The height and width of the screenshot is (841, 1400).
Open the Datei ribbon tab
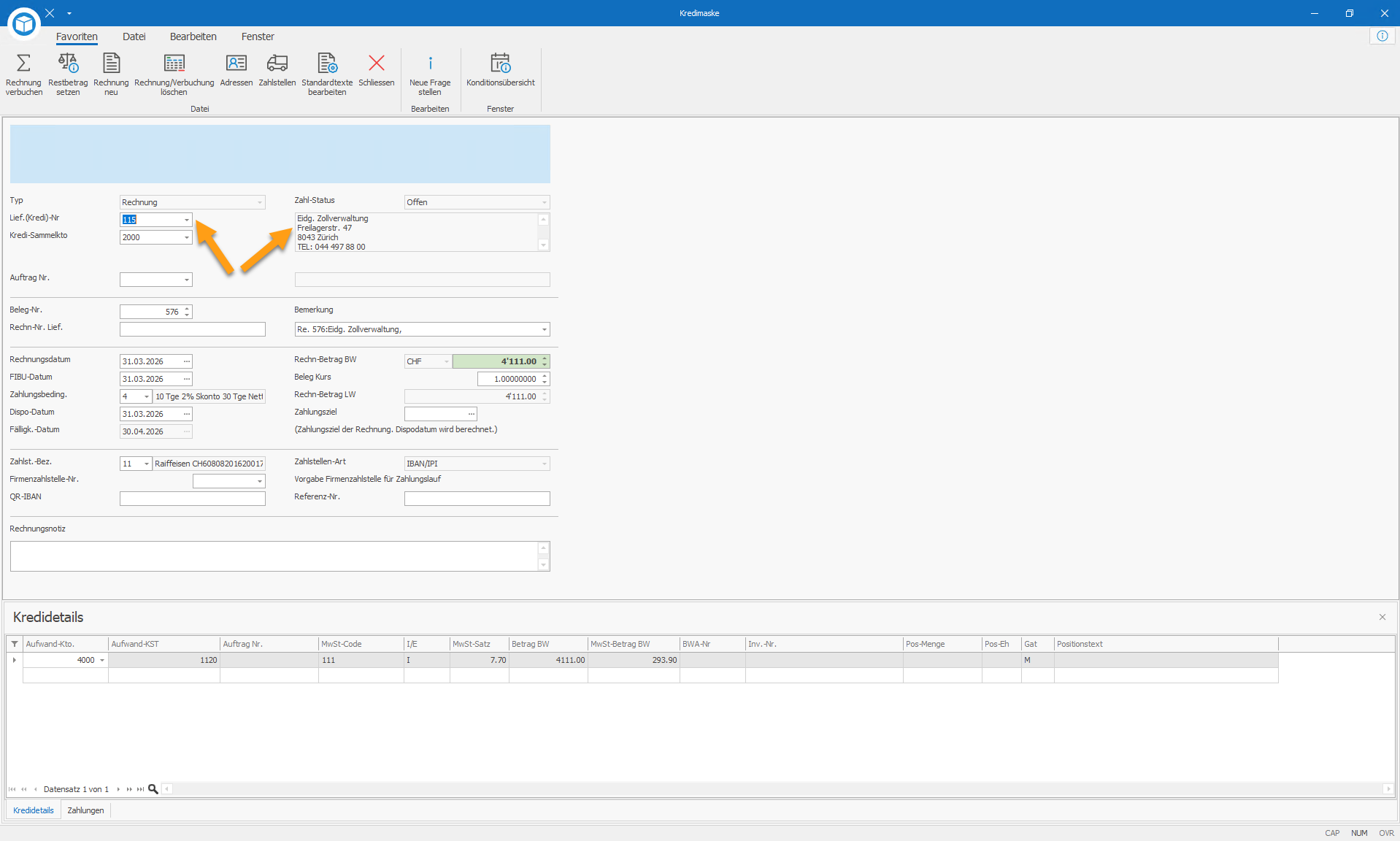tap(134, 37)
